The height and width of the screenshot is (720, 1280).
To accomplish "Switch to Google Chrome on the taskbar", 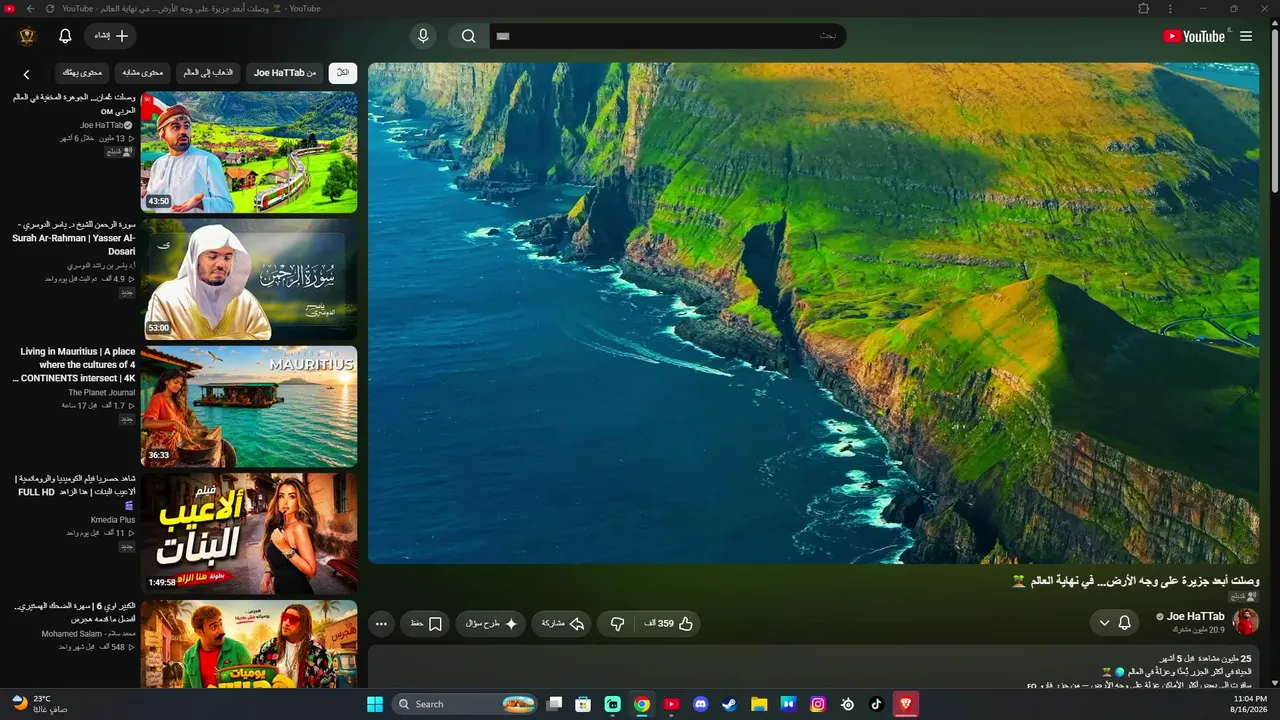I will 642,704.
